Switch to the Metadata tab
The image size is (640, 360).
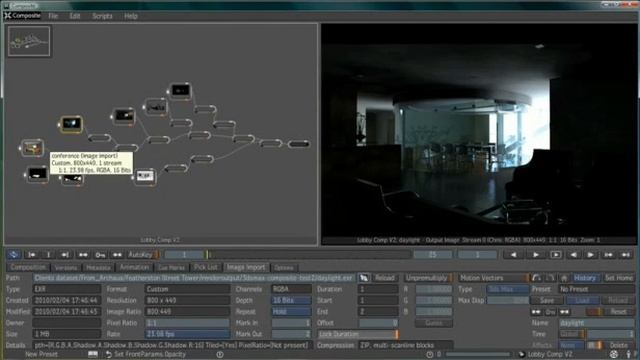(x=98, y=268)
